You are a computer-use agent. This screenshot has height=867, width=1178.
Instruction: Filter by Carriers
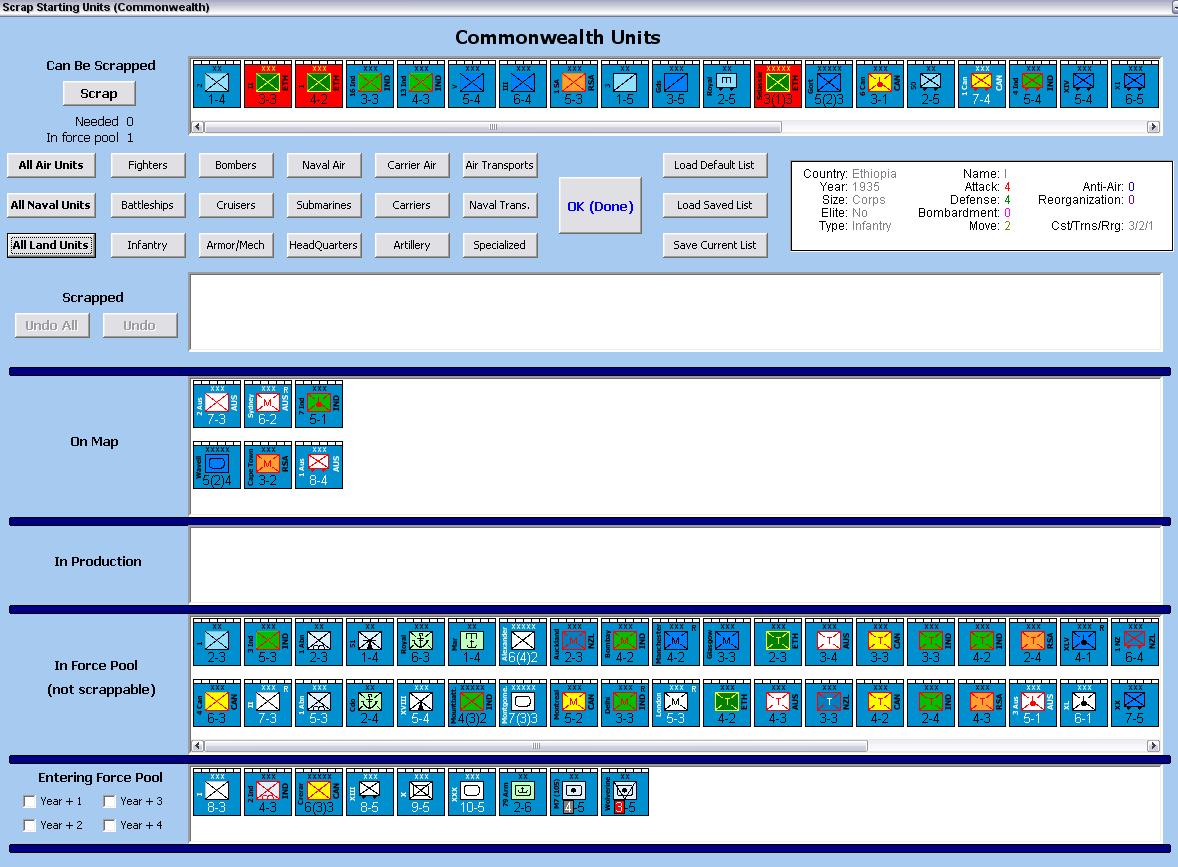click(412, 205)
